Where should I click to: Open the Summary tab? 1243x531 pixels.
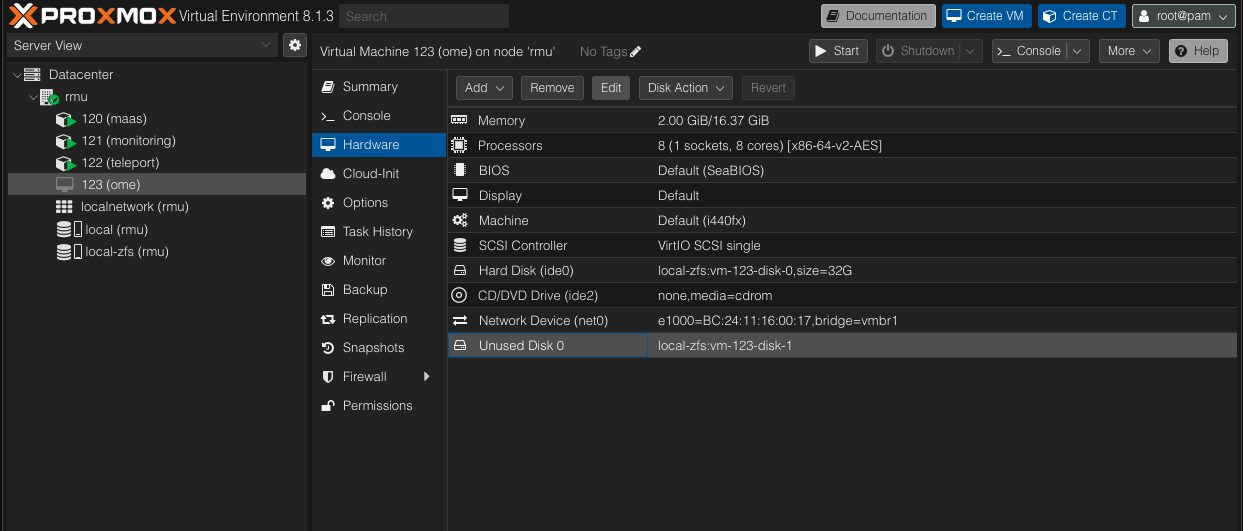[378, 87]
